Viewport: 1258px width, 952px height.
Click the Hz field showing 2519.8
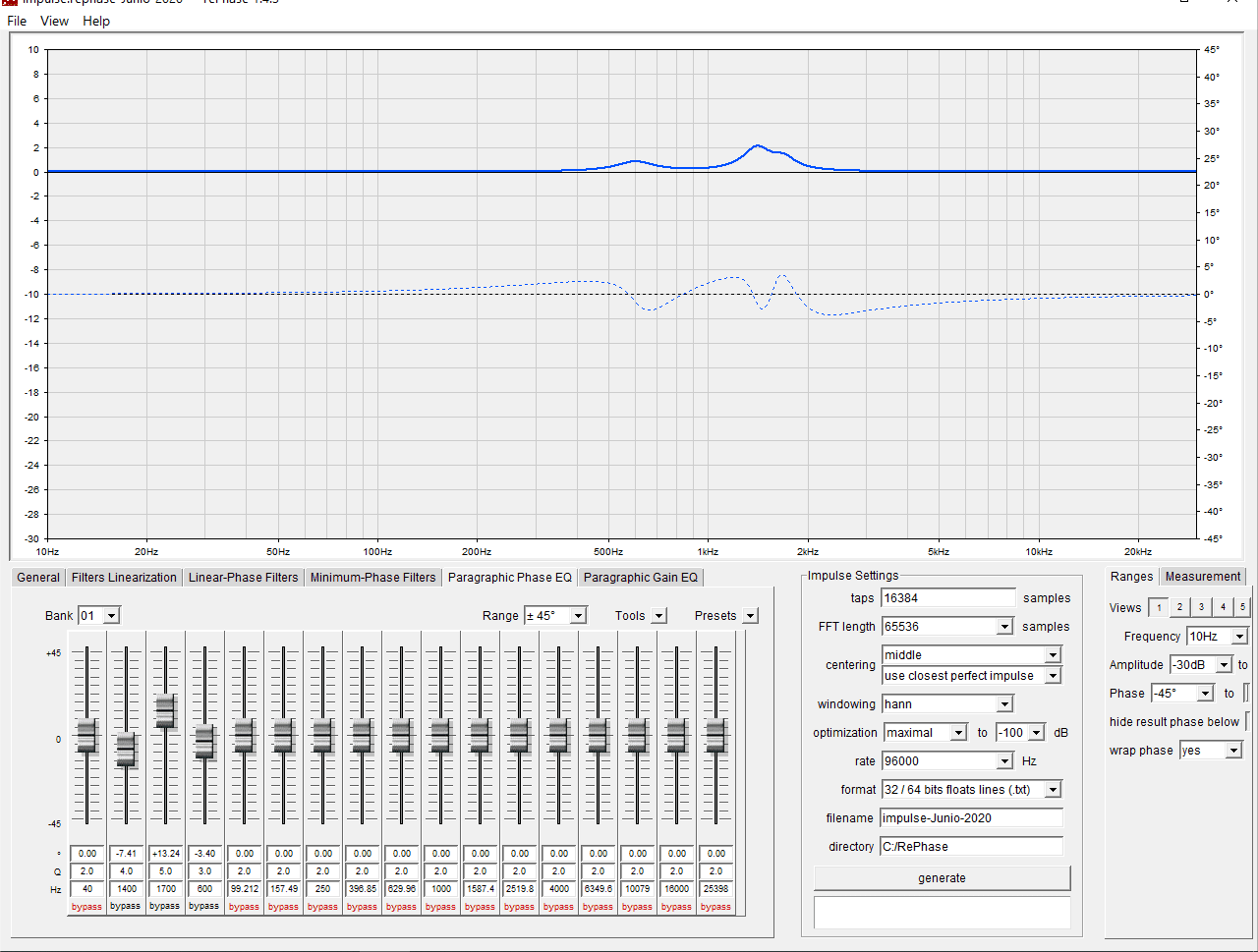519,889
